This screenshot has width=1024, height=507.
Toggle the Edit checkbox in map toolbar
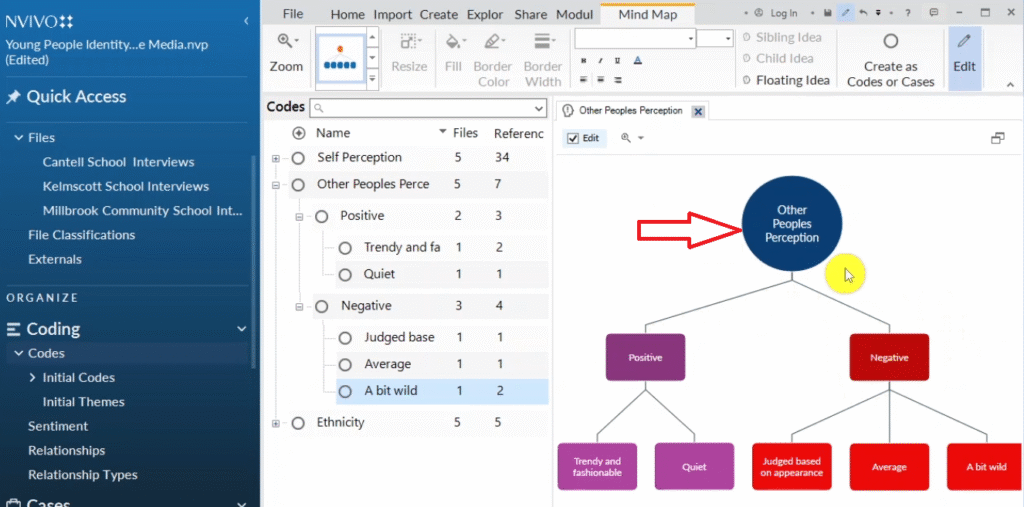click(573, 138)
